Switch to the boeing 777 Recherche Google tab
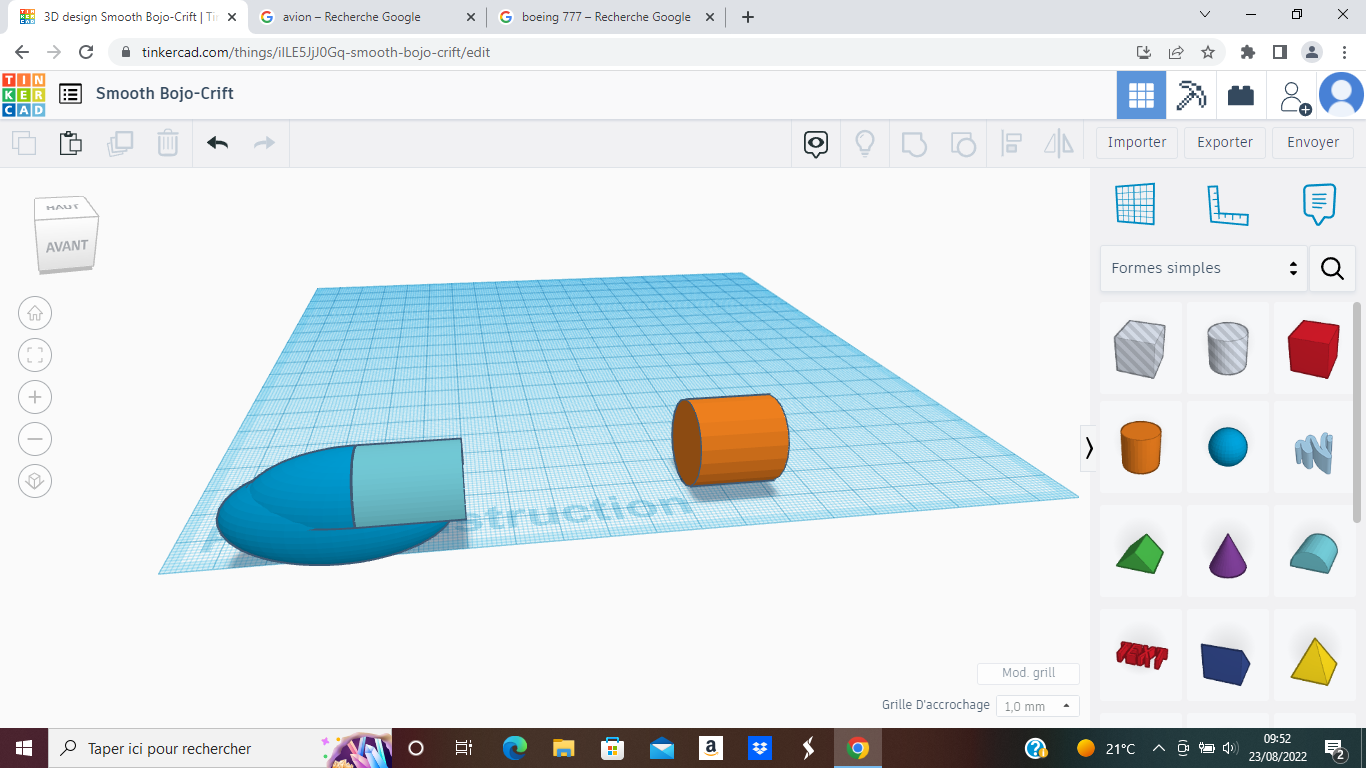Image resolution: width=1366 pixels, height=768 pixels. pos(606,17)
